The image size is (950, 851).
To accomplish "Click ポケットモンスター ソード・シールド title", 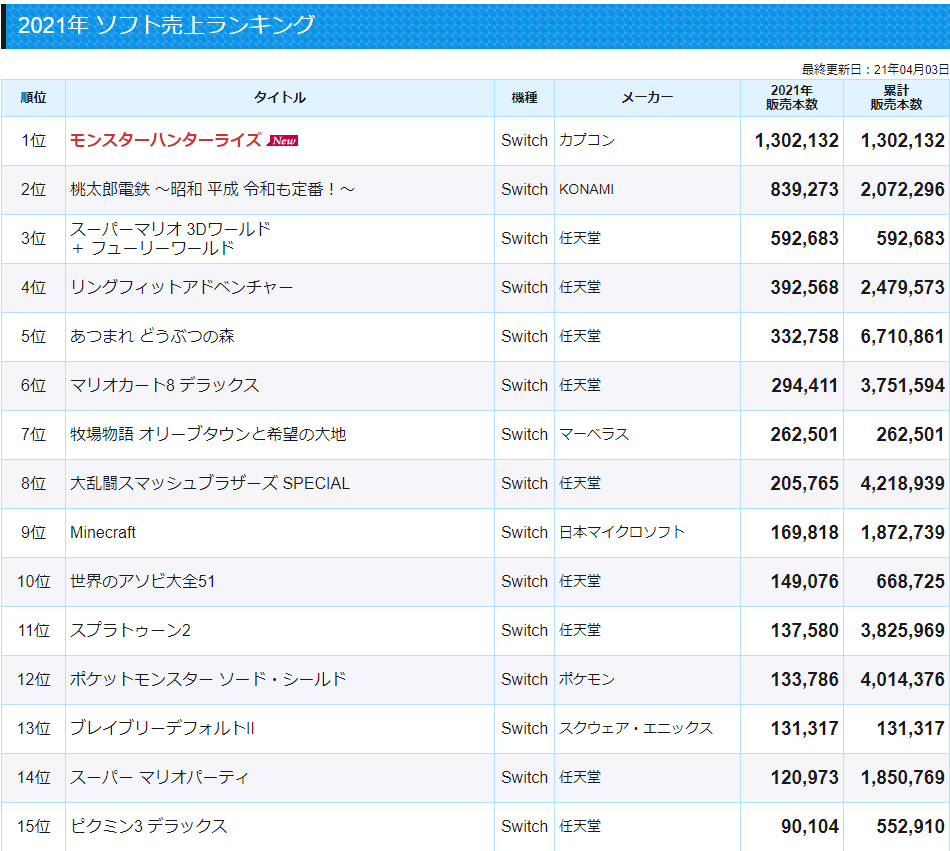I will coord(208,679).
